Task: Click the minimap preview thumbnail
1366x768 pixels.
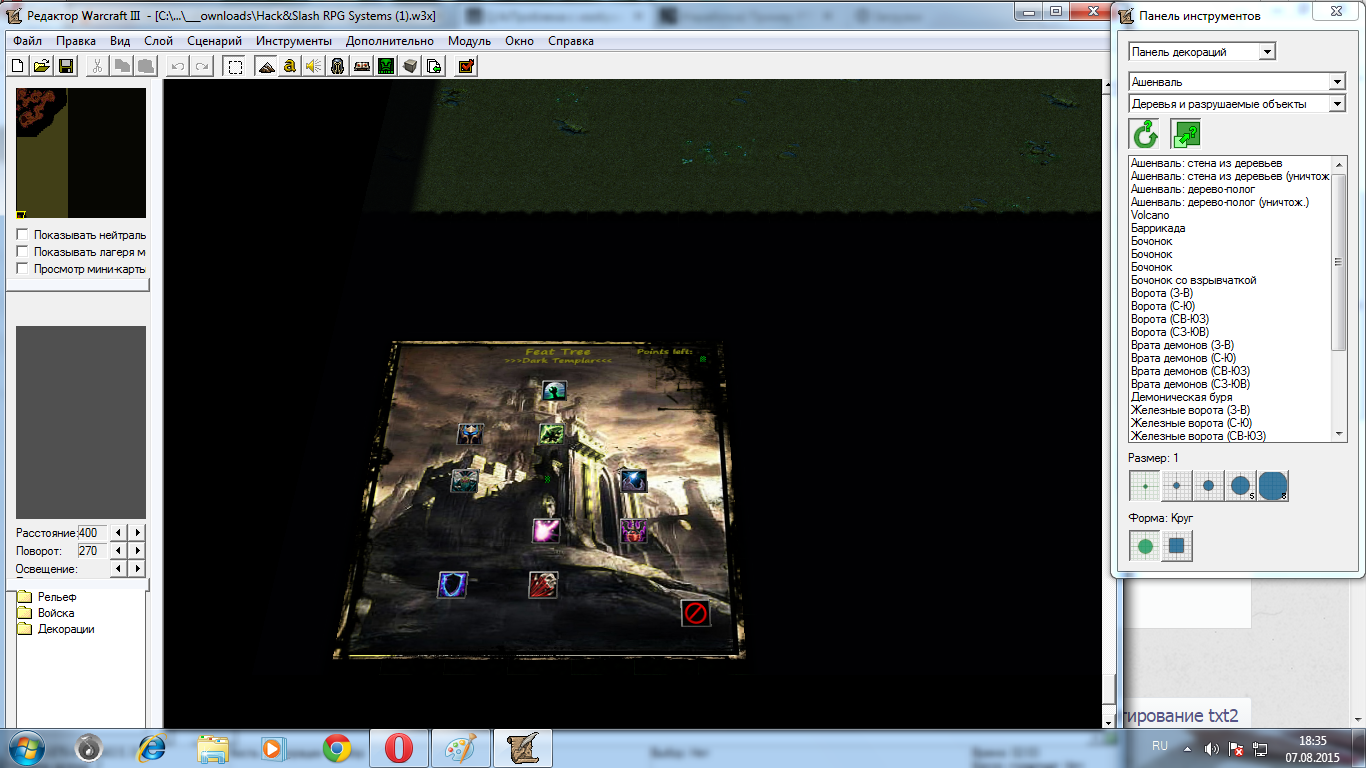Action: (81, 152)
